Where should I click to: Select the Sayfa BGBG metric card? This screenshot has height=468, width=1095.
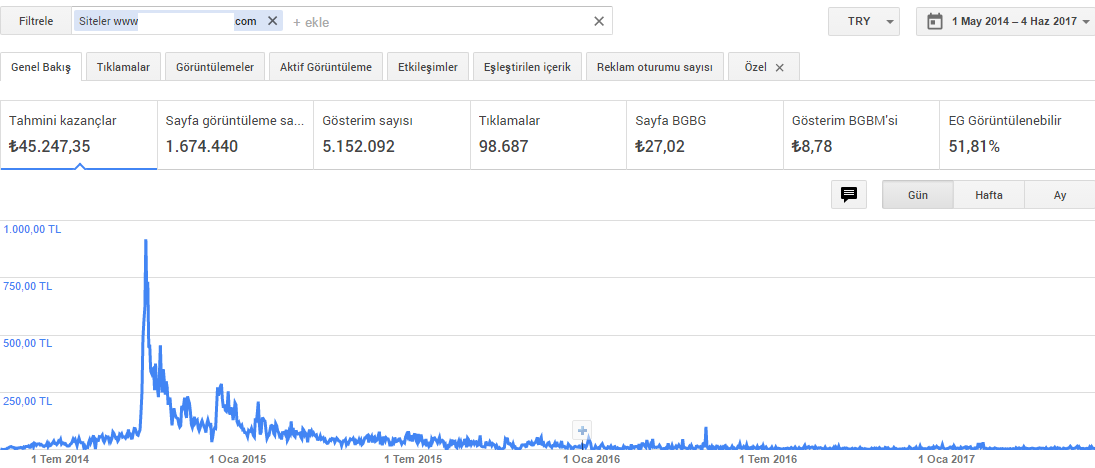(705, 134)
